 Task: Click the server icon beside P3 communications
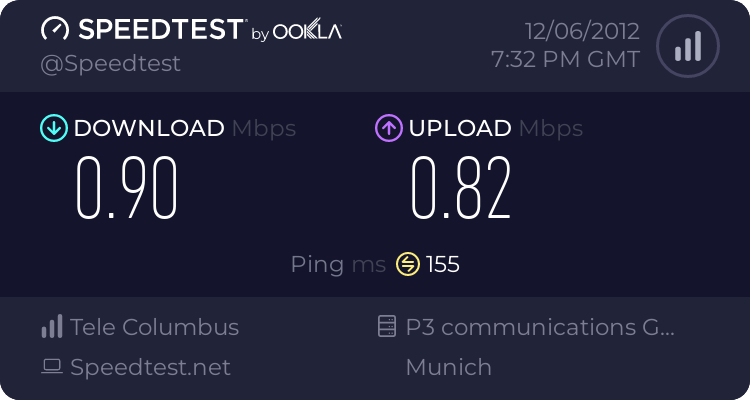(386, 327)
